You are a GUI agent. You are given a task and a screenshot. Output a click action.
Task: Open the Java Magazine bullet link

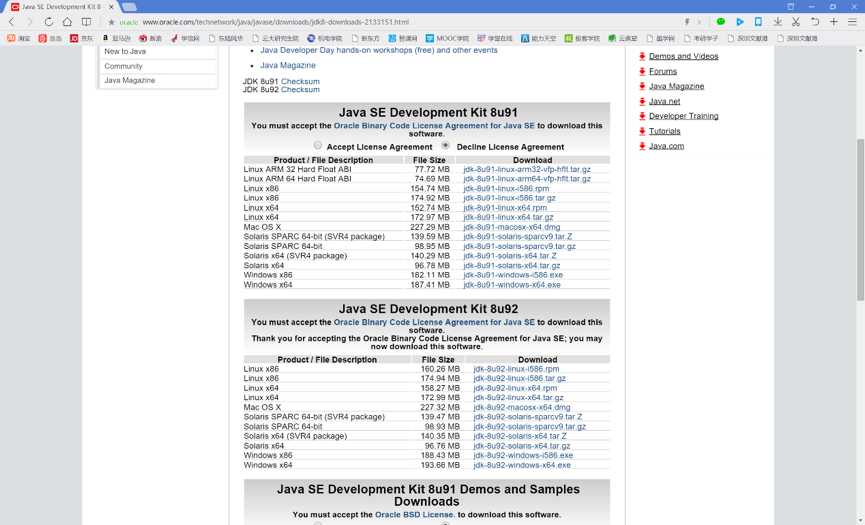[288, 65]
